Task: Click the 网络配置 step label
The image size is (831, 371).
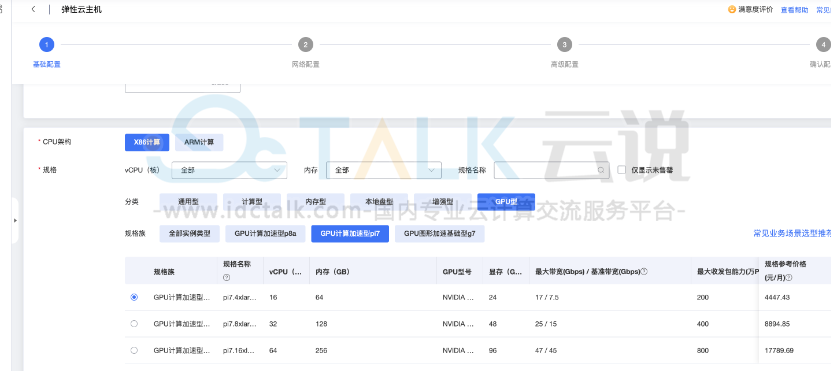Action: click(x=305, y=64)
